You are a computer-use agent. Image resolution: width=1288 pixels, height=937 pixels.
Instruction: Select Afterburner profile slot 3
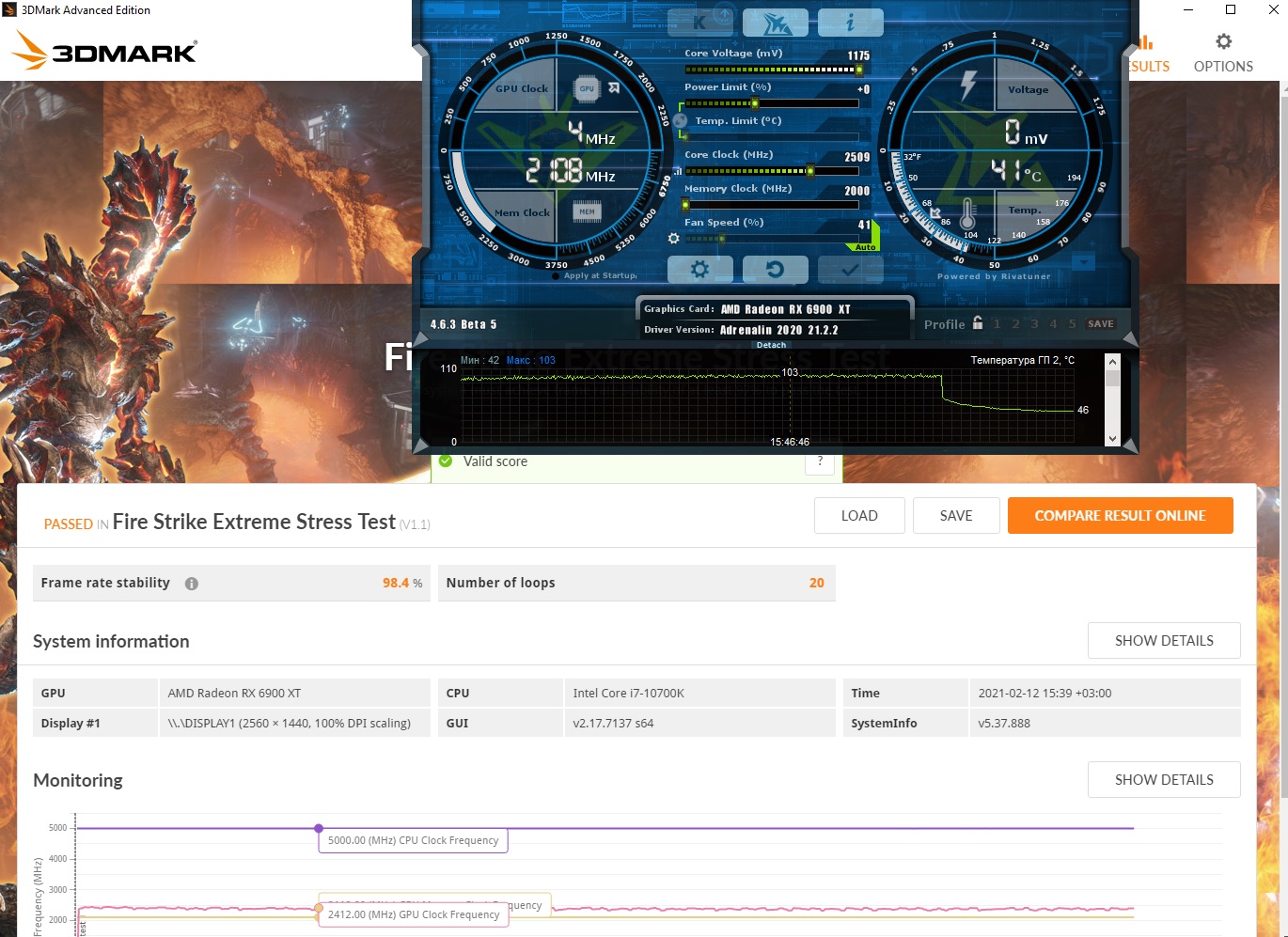(x=1034, y=323)
